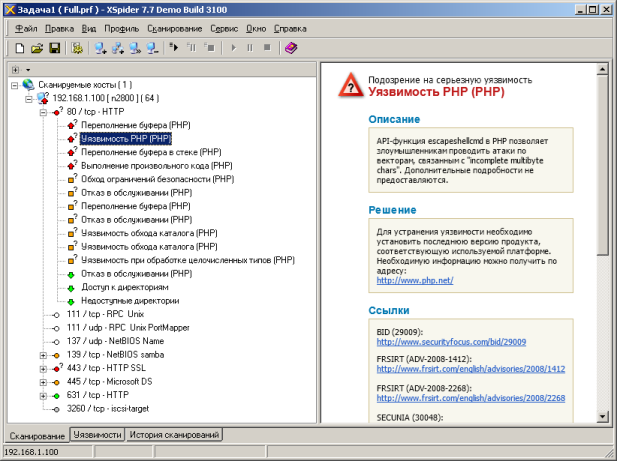Click orange icon of Обход ограничений безопасности (PHP)
The height and width of the screenshot is (461, 617).
click(72, 179)
